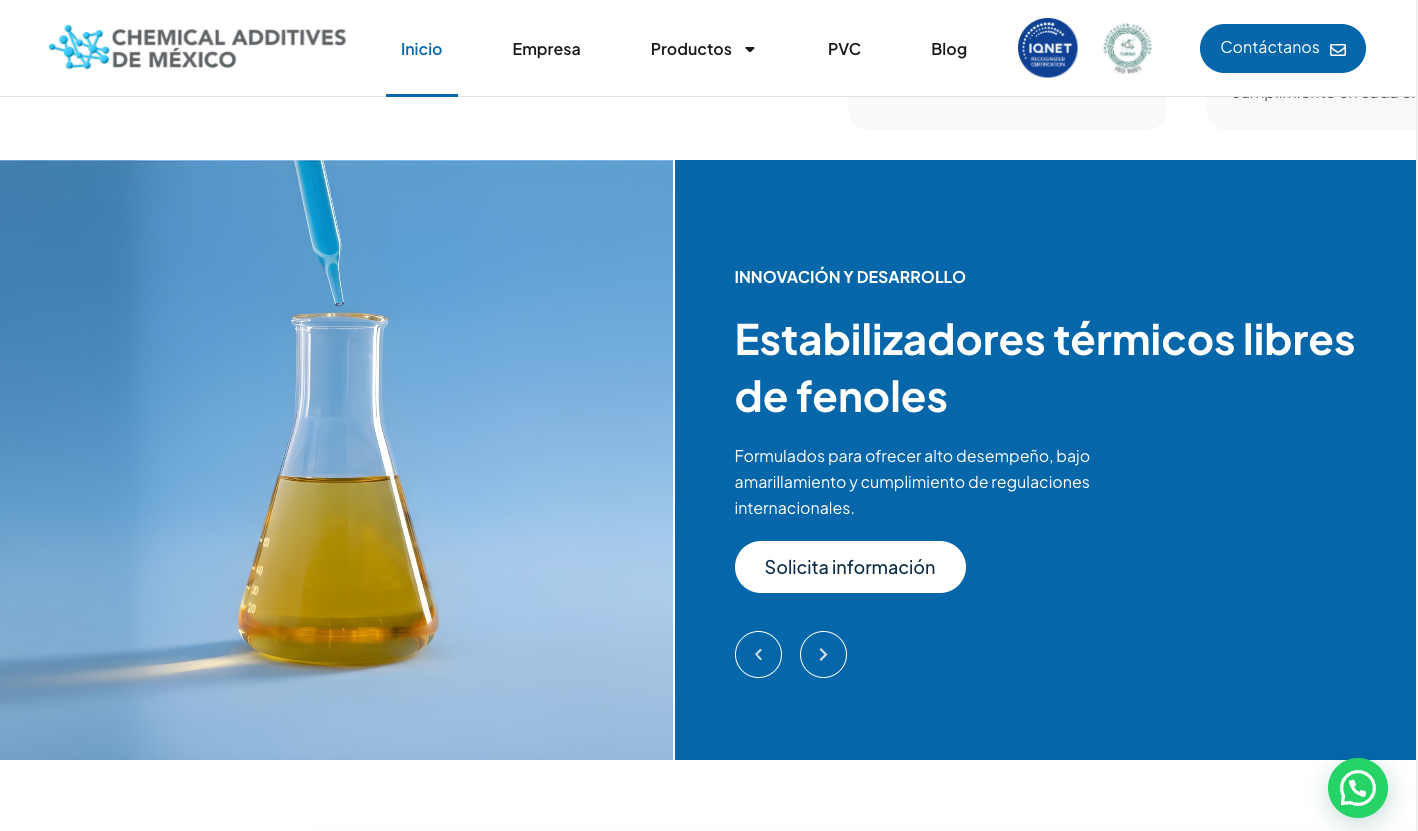This screenshot has width=1418, height=831.
Task: Go to the Empresa page
Action: 546,49
